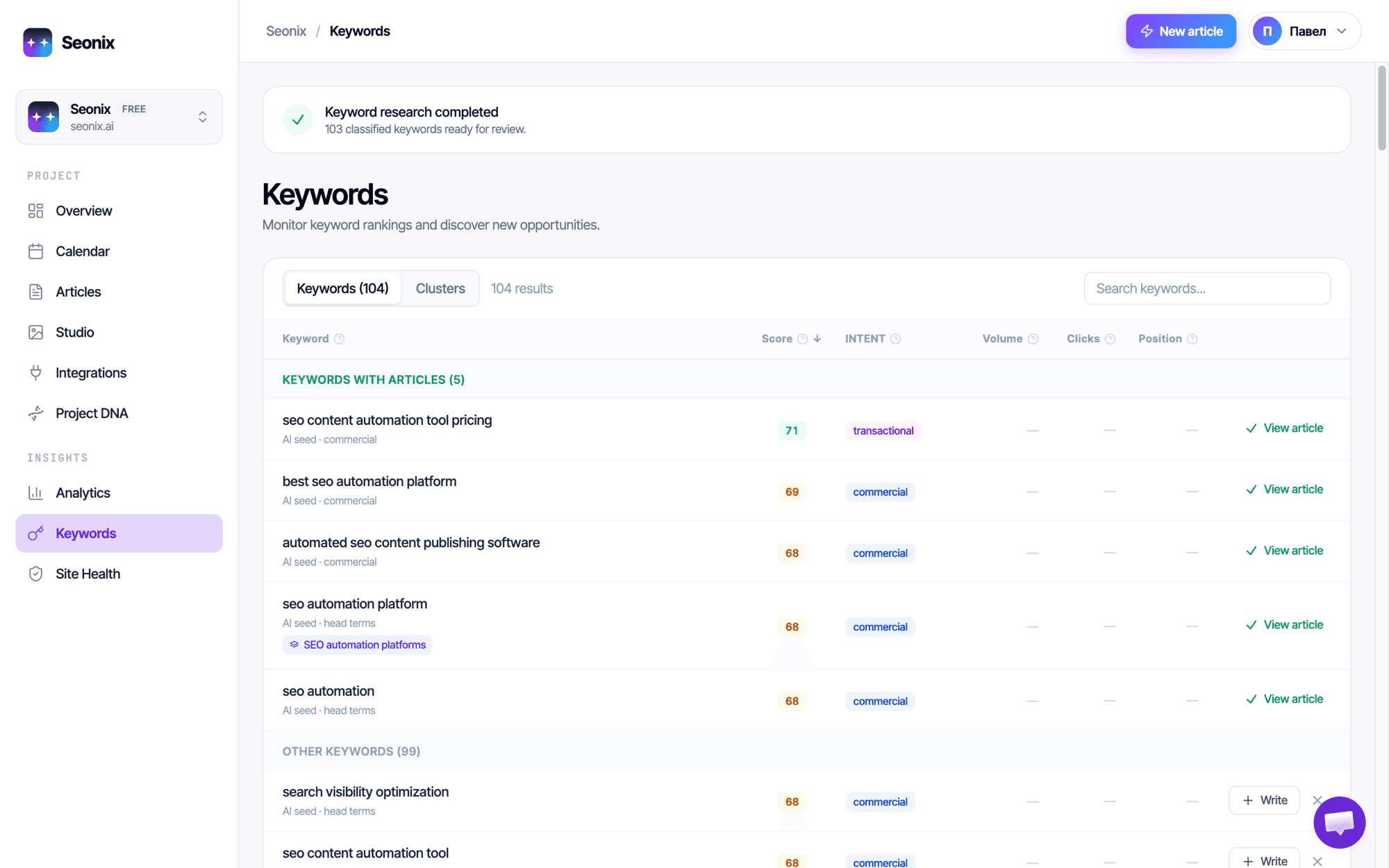Click the Clicks column help icon
The height and width of the screenshot is (868, 1389).
(x=1110, y=339)
